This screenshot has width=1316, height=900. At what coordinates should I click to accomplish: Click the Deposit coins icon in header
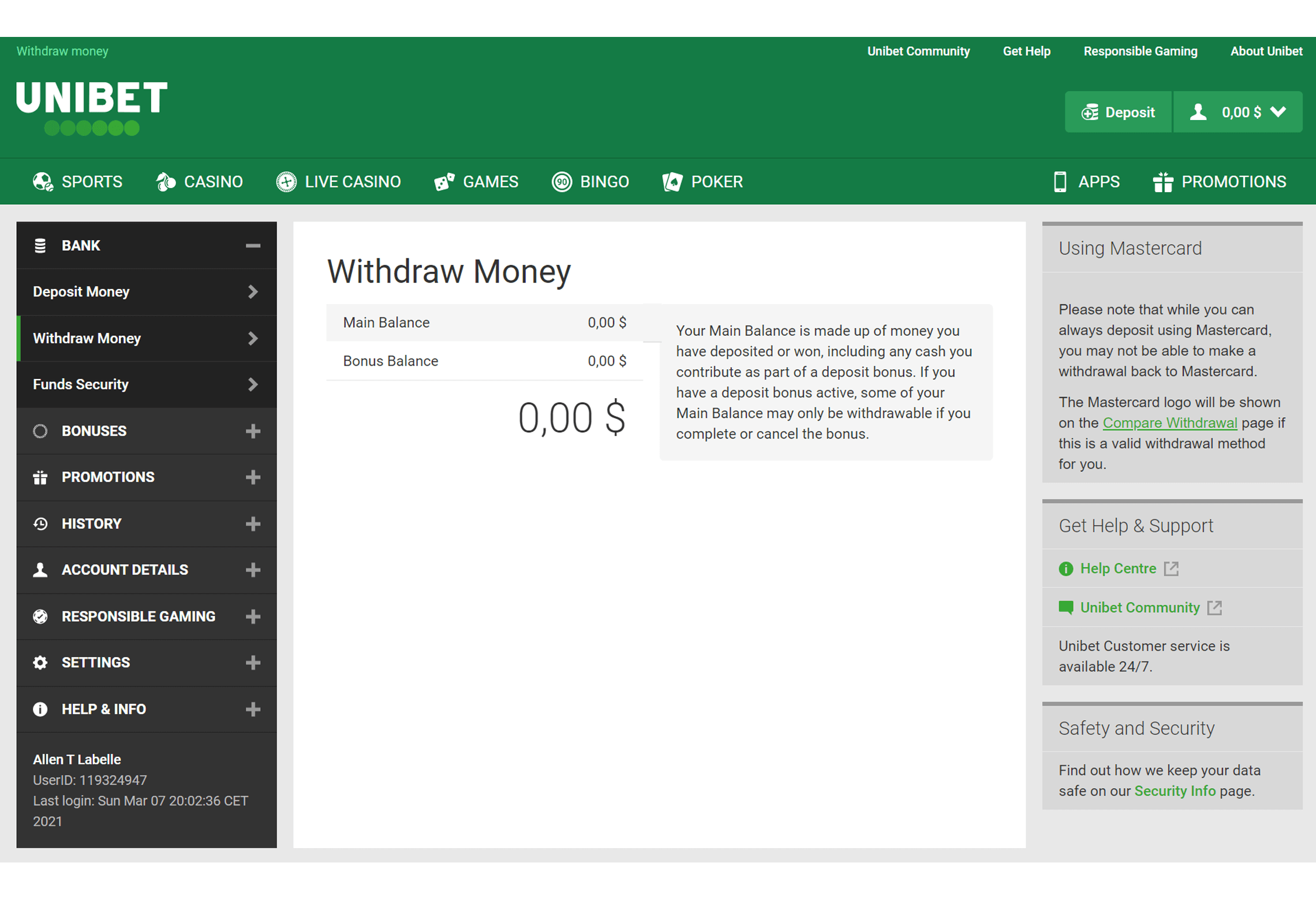point(1090,112)
